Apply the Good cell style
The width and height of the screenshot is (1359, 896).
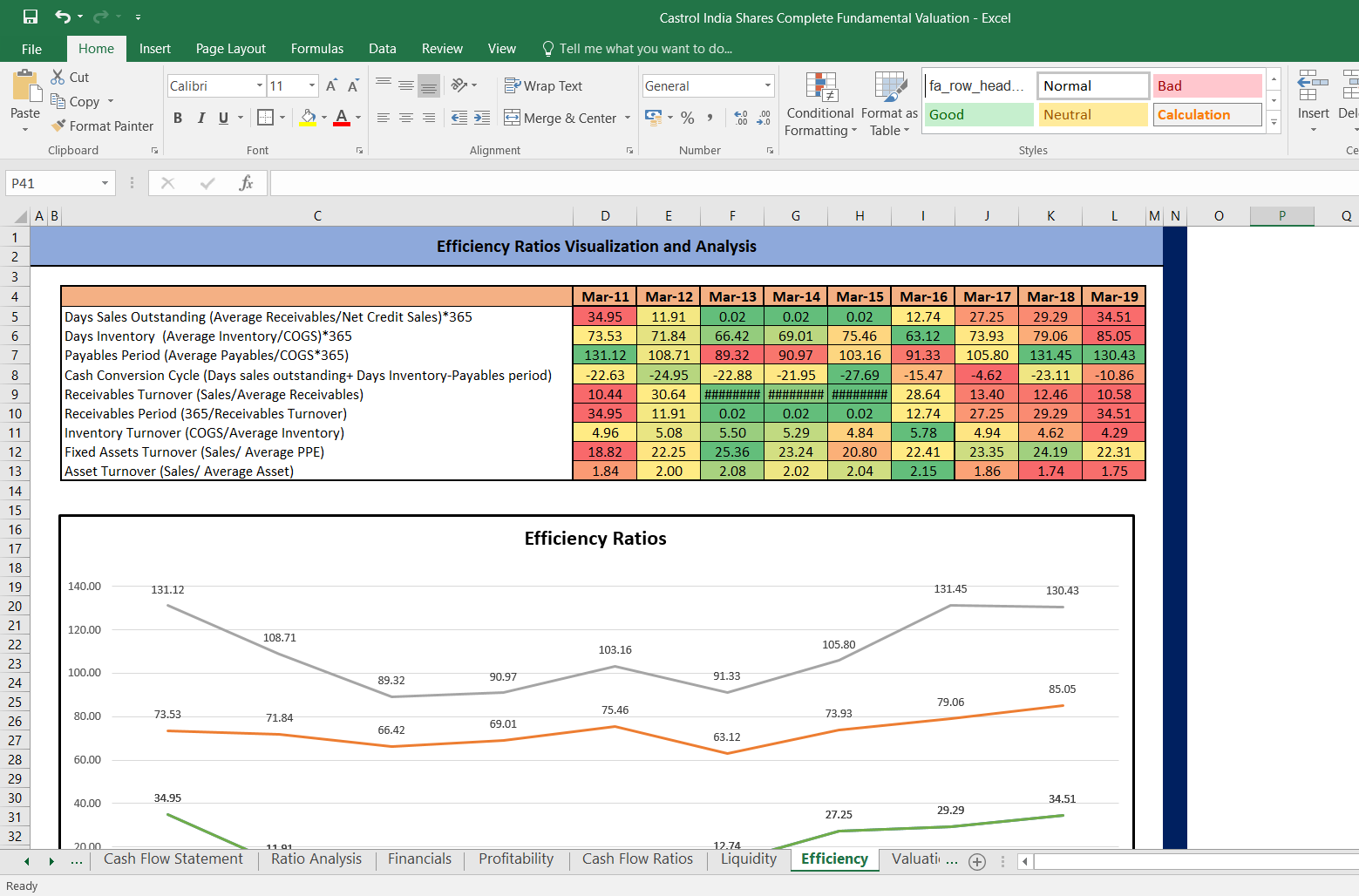(x=978, y=114)
